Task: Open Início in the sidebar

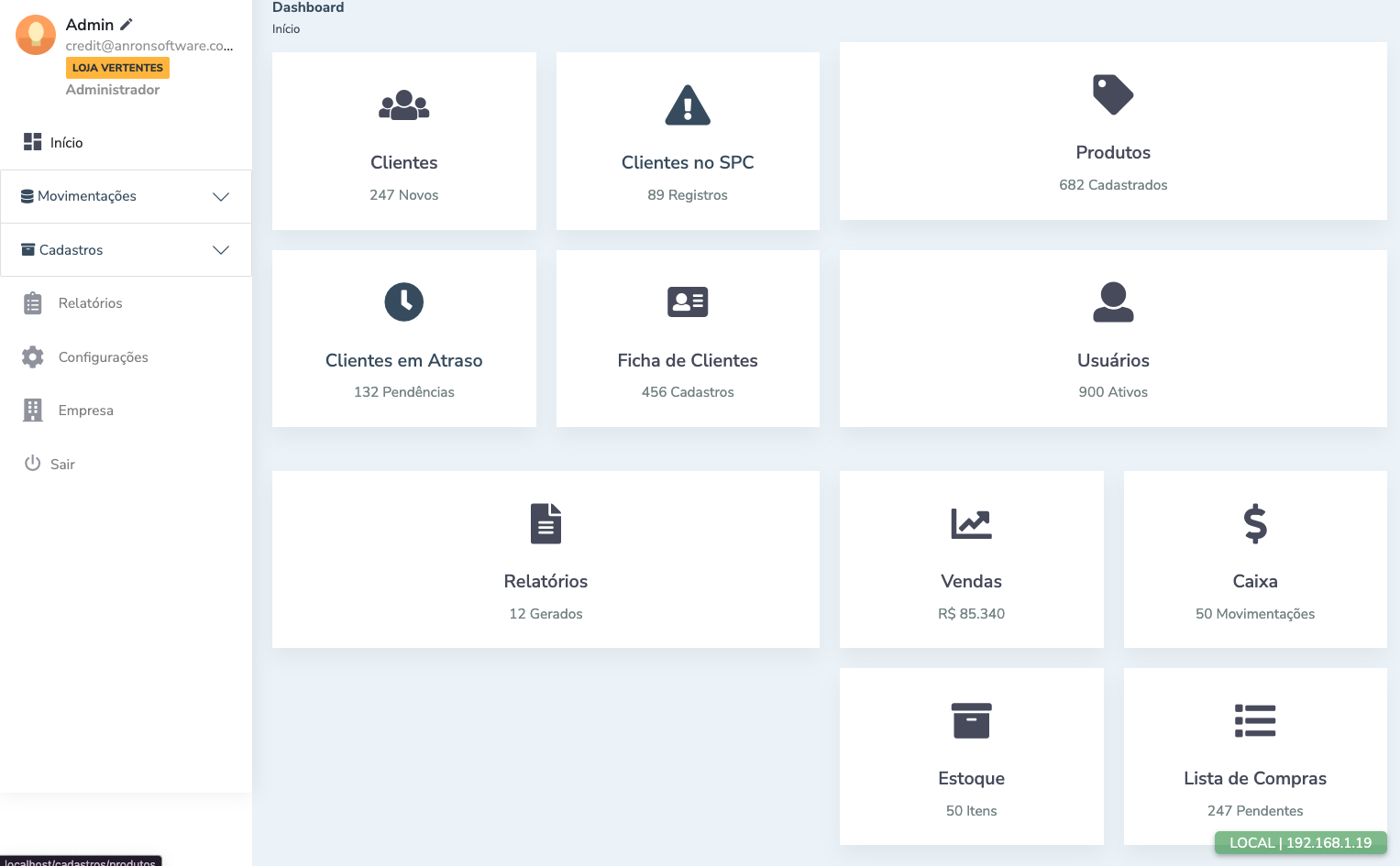Action: [x=66, y=143]
